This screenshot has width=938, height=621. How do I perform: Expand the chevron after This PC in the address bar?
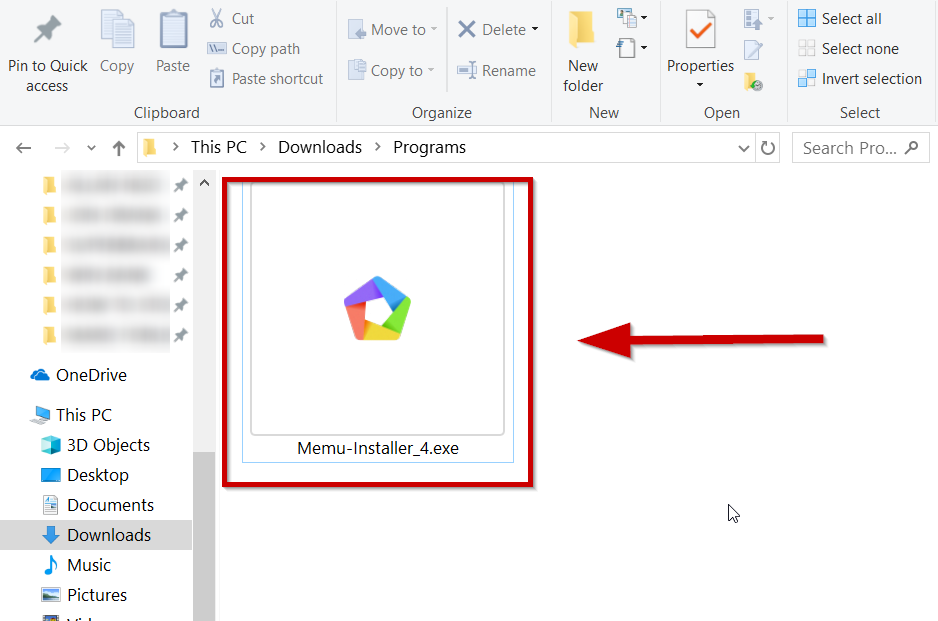pos(263,147)
